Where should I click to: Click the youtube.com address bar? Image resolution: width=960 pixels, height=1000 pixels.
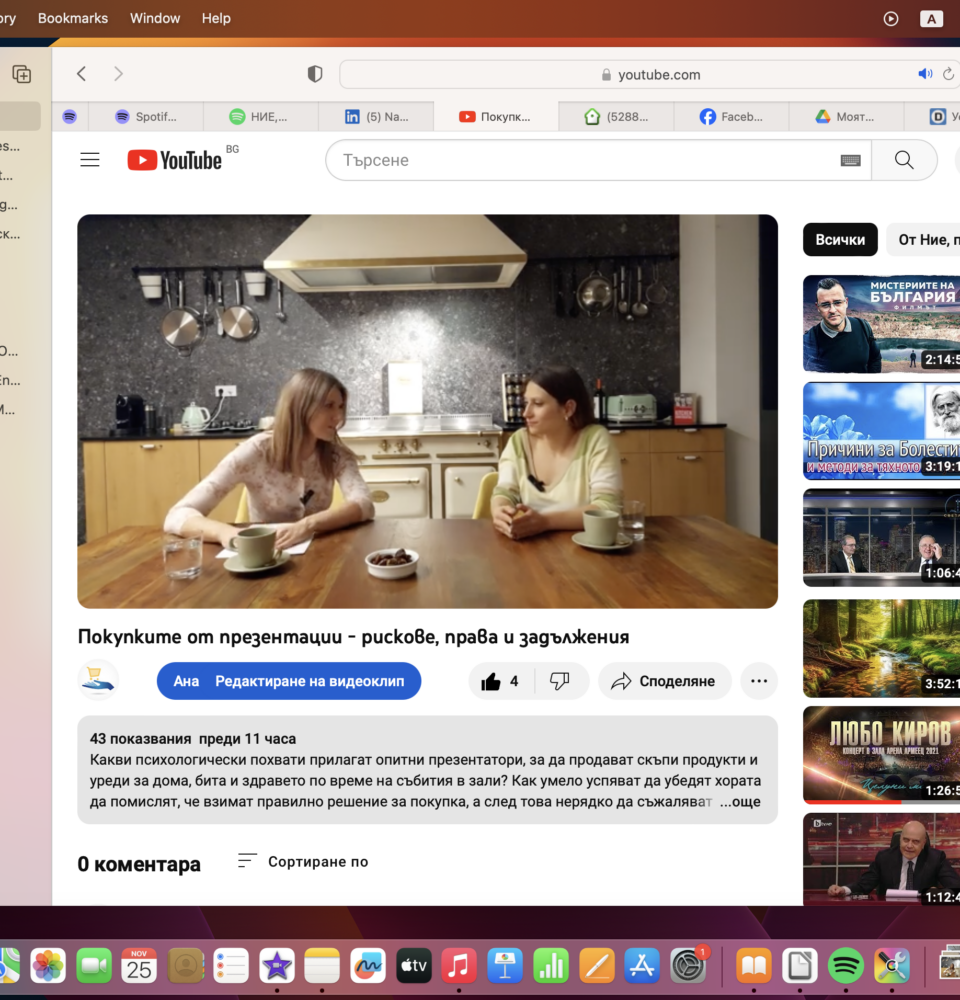650,75
